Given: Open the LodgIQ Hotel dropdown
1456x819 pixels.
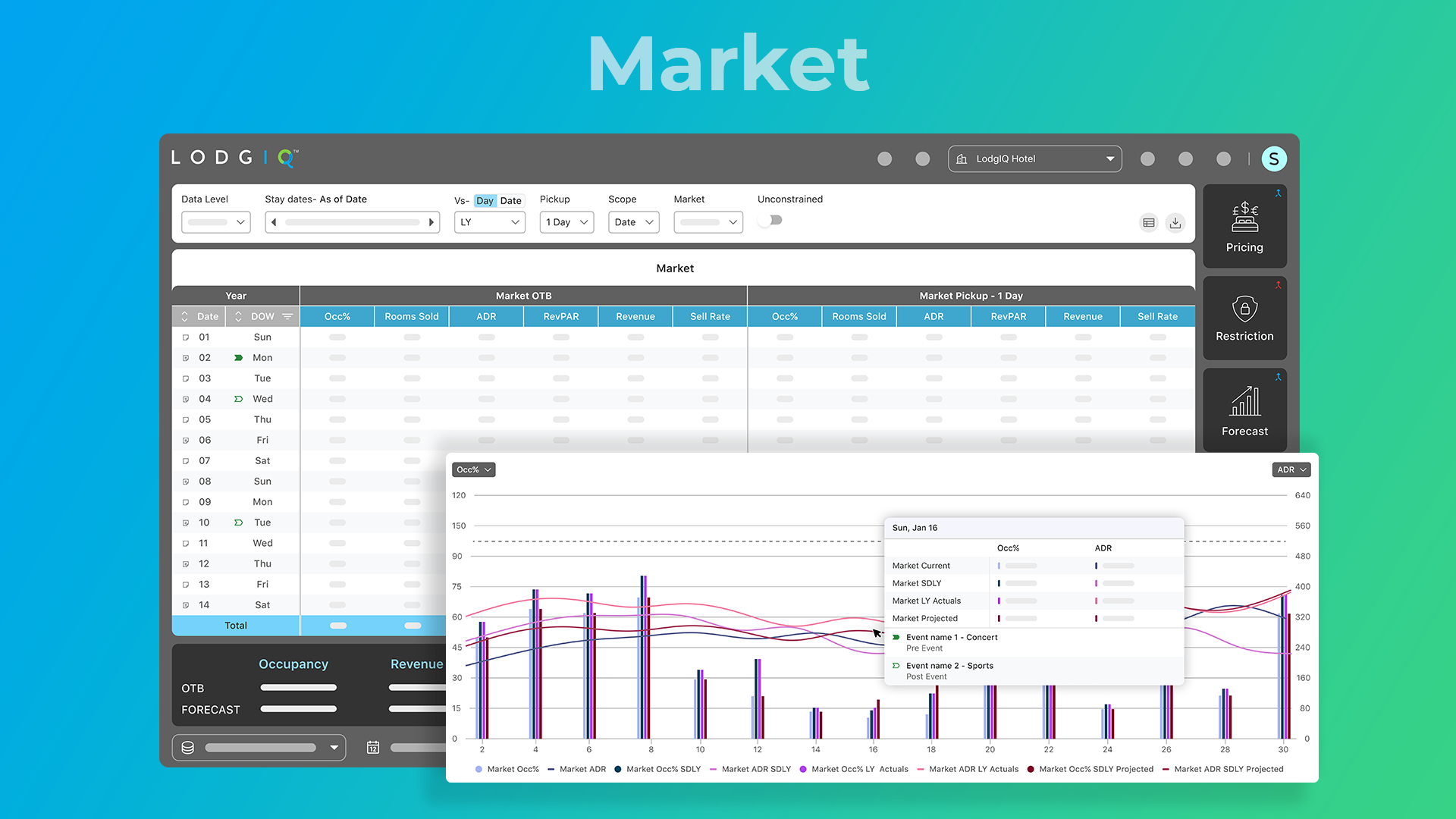Looking at the screenshot, I should pyautogui.click(x=1034, y=158).
